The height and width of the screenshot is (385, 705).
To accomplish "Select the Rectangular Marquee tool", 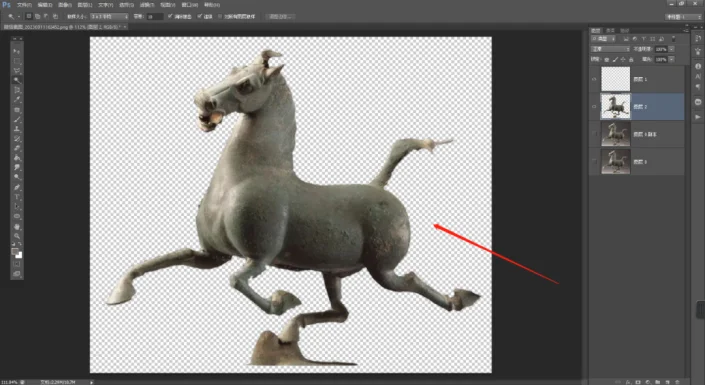I will pyautogui.click(x=17, y=61).
